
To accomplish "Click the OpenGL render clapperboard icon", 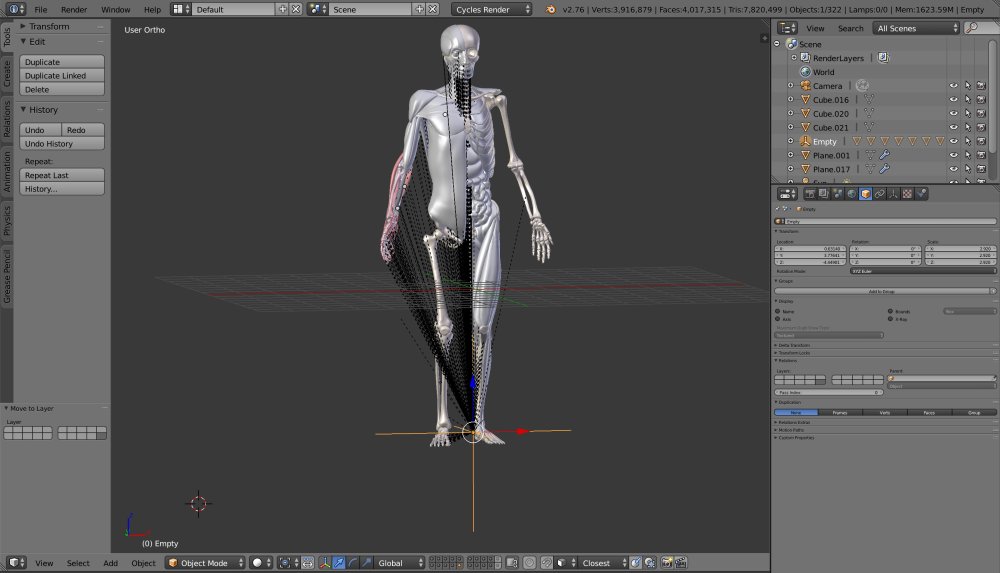I will coord(680,563).
